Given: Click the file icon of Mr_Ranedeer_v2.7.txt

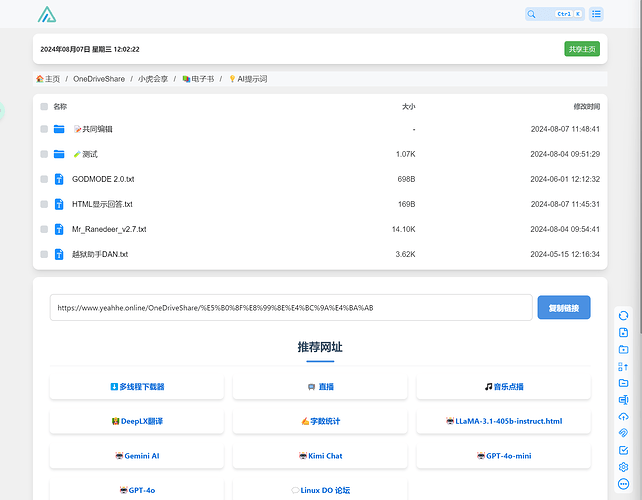Looking at the screenshot, I should tap(59, 229).
